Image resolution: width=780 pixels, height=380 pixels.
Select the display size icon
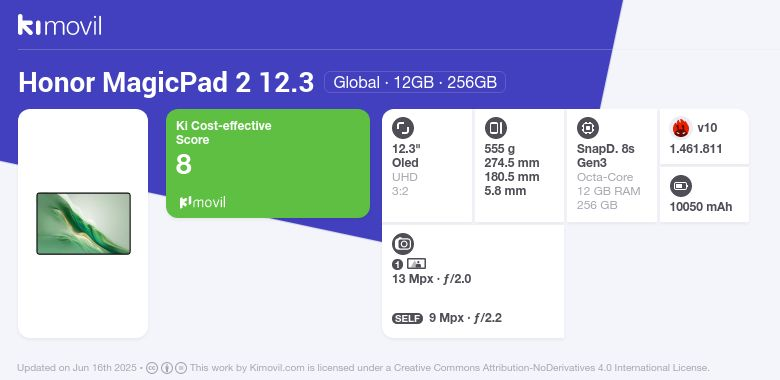point(403,128)
